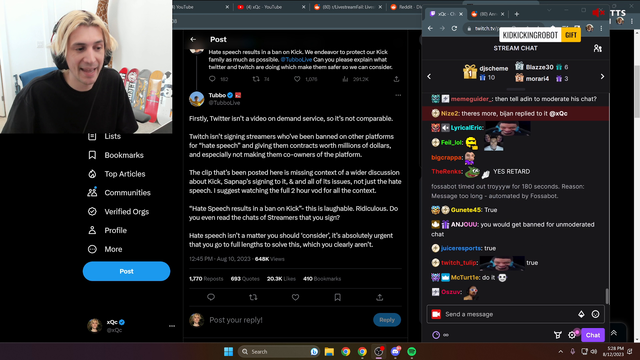Open Discord from the taskbar
This screenshot has width=640, height=360.
click(396, 351)
